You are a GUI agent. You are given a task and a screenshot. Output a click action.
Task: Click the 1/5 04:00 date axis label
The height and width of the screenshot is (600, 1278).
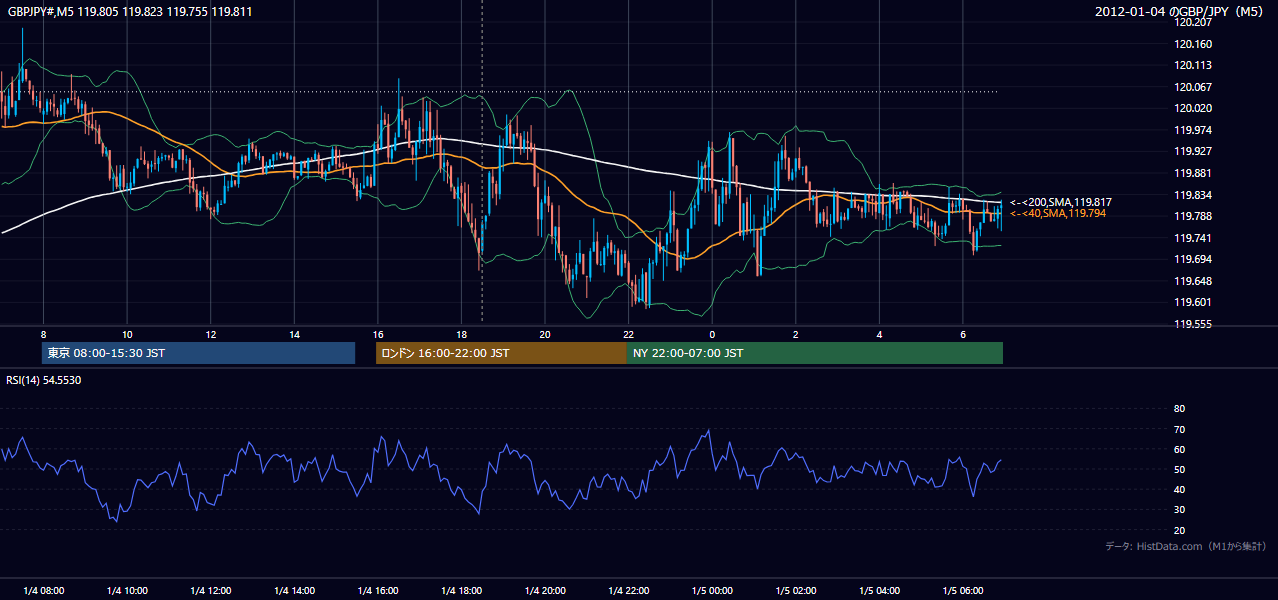(879, 591)
